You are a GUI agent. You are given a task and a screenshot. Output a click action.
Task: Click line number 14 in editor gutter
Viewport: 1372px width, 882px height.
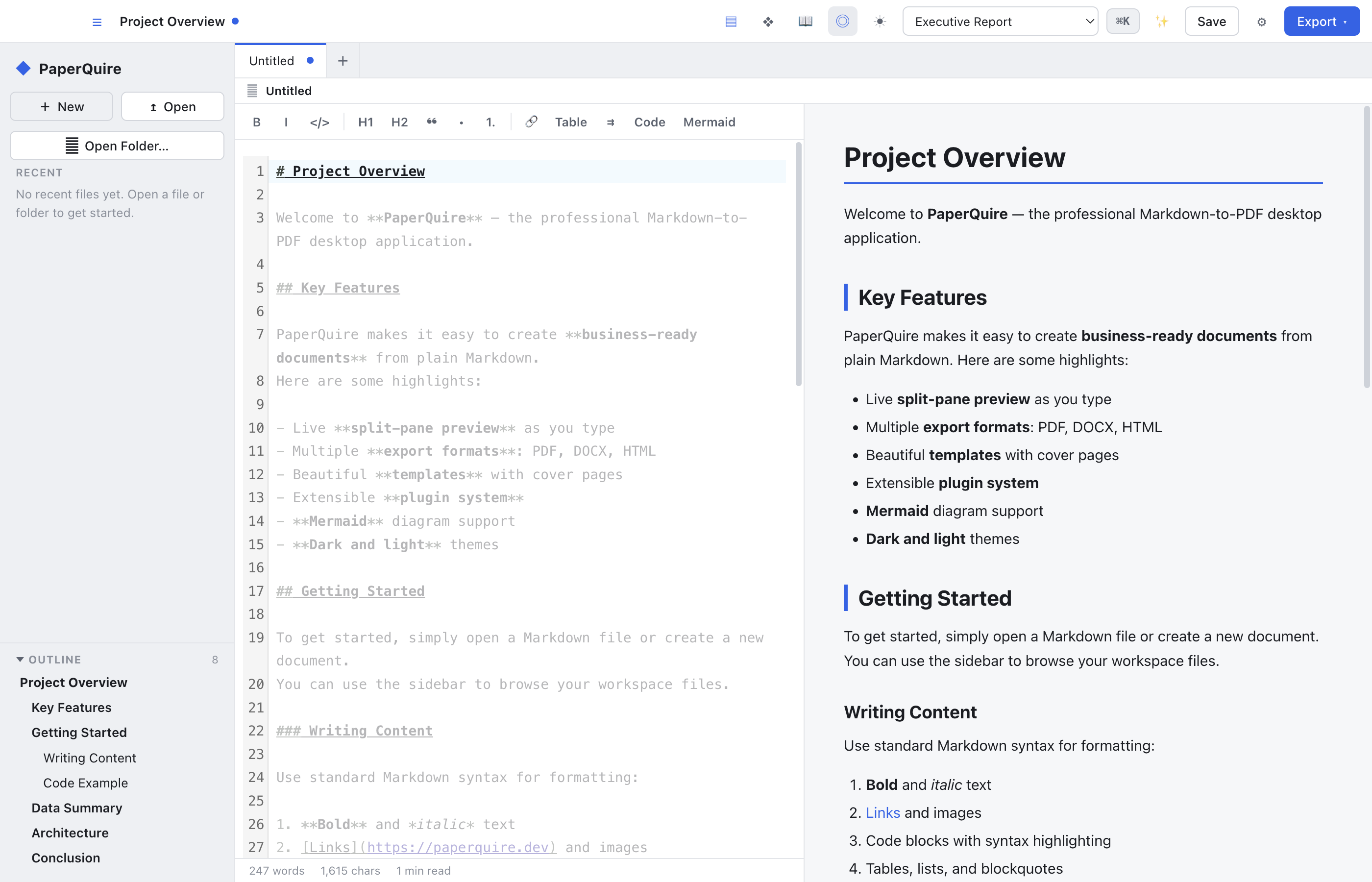pyautogui.click(x=256, y=521)
